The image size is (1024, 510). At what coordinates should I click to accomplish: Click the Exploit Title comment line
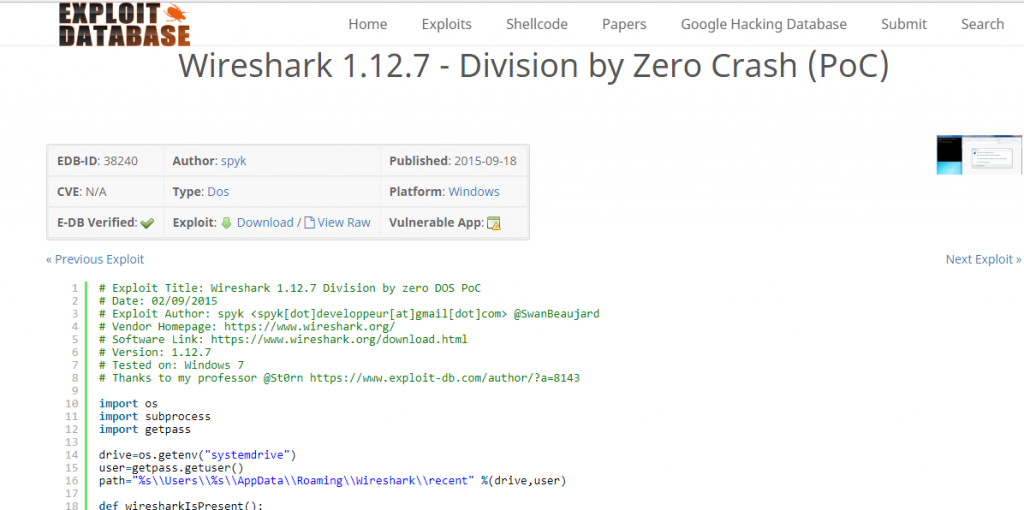click(290, 288)
